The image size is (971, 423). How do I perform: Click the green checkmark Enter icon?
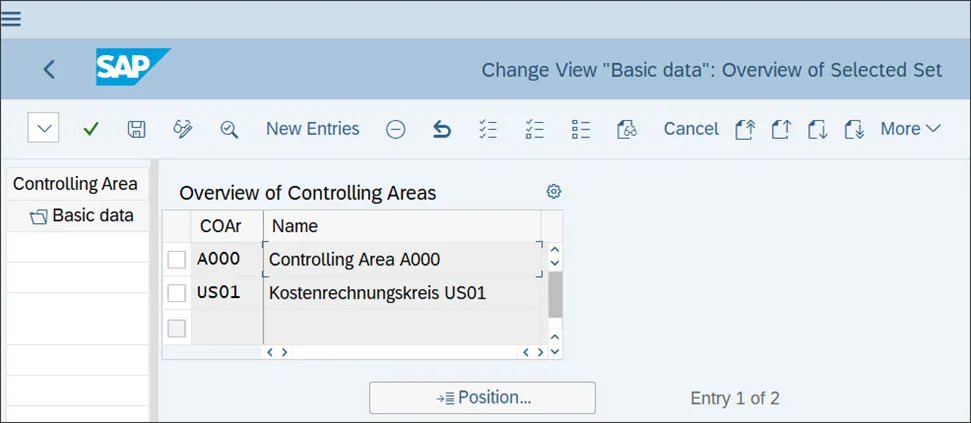[x=91, y=129]
